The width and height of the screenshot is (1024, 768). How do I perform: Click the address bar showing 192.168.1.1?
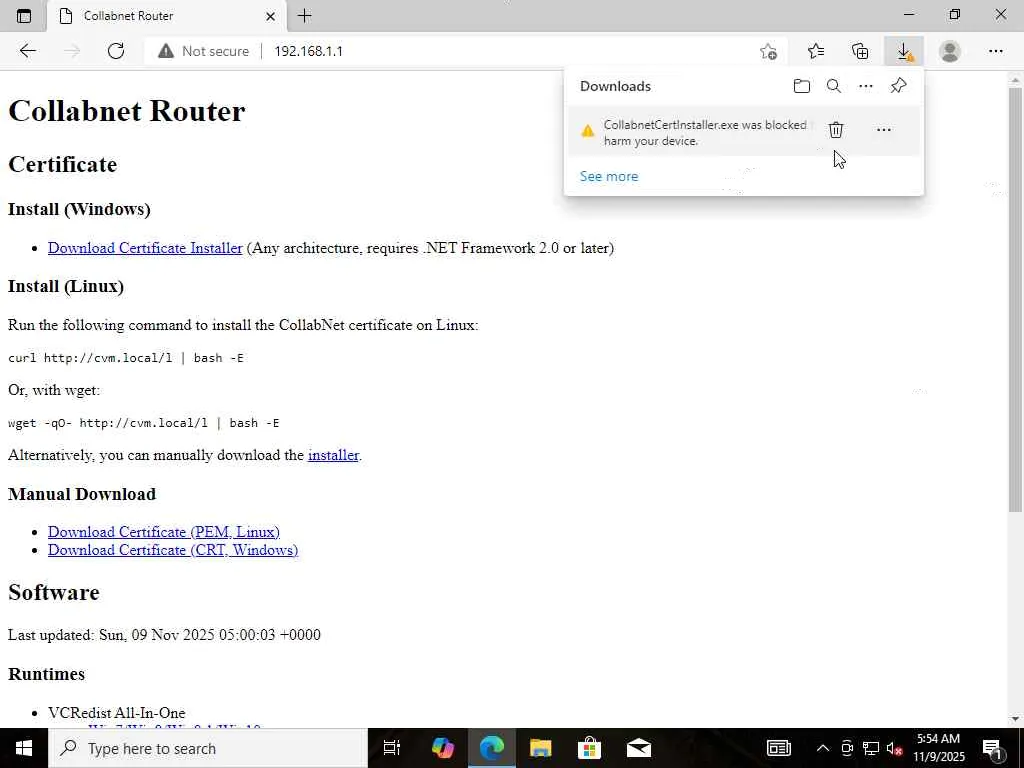pyautogui.click(x=308, y=51)
